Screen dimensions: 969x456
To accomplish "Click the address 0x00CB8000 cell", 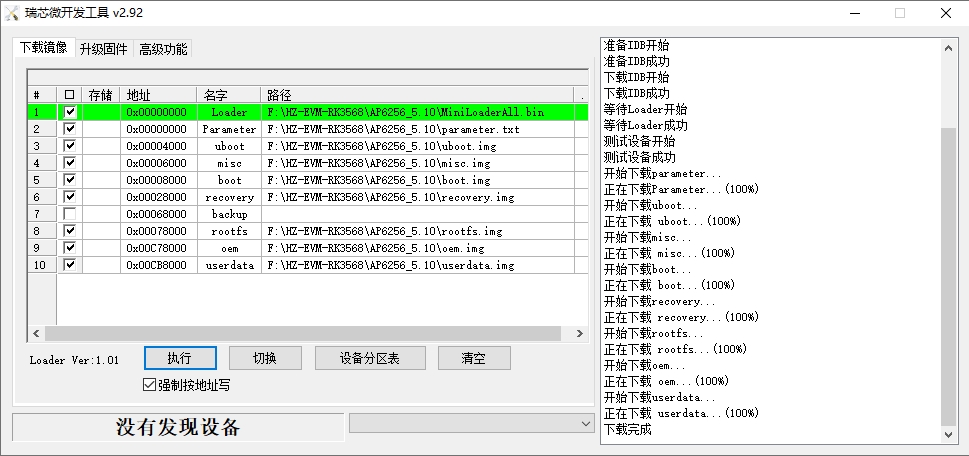I will click(158, 265).
